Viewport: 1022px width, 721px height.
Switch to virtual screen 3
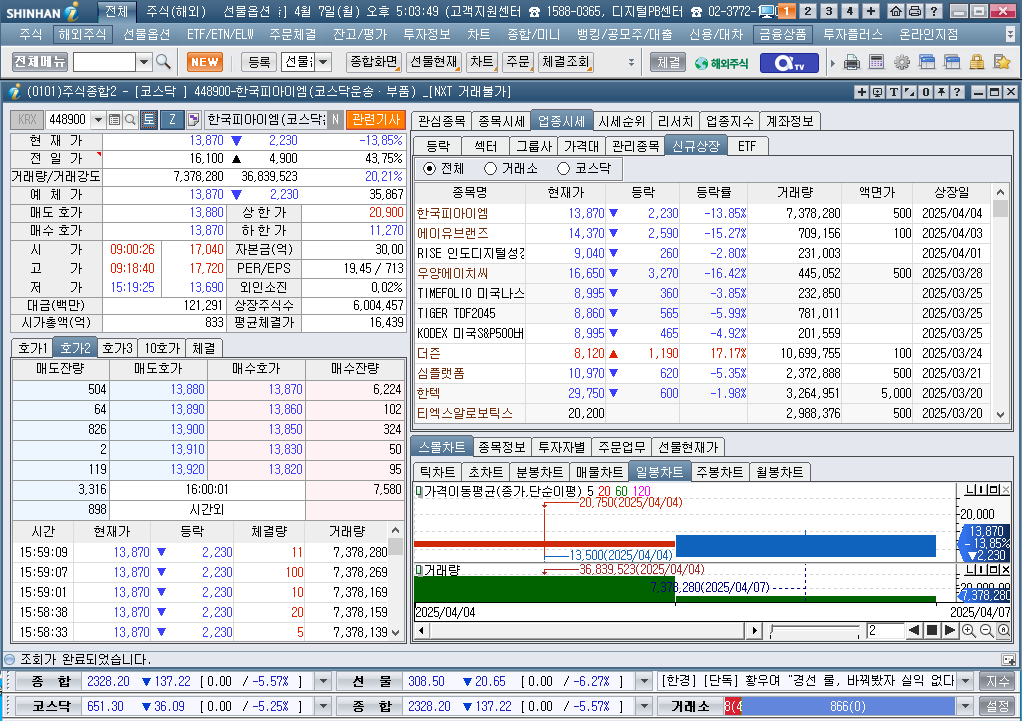point(828,11)
